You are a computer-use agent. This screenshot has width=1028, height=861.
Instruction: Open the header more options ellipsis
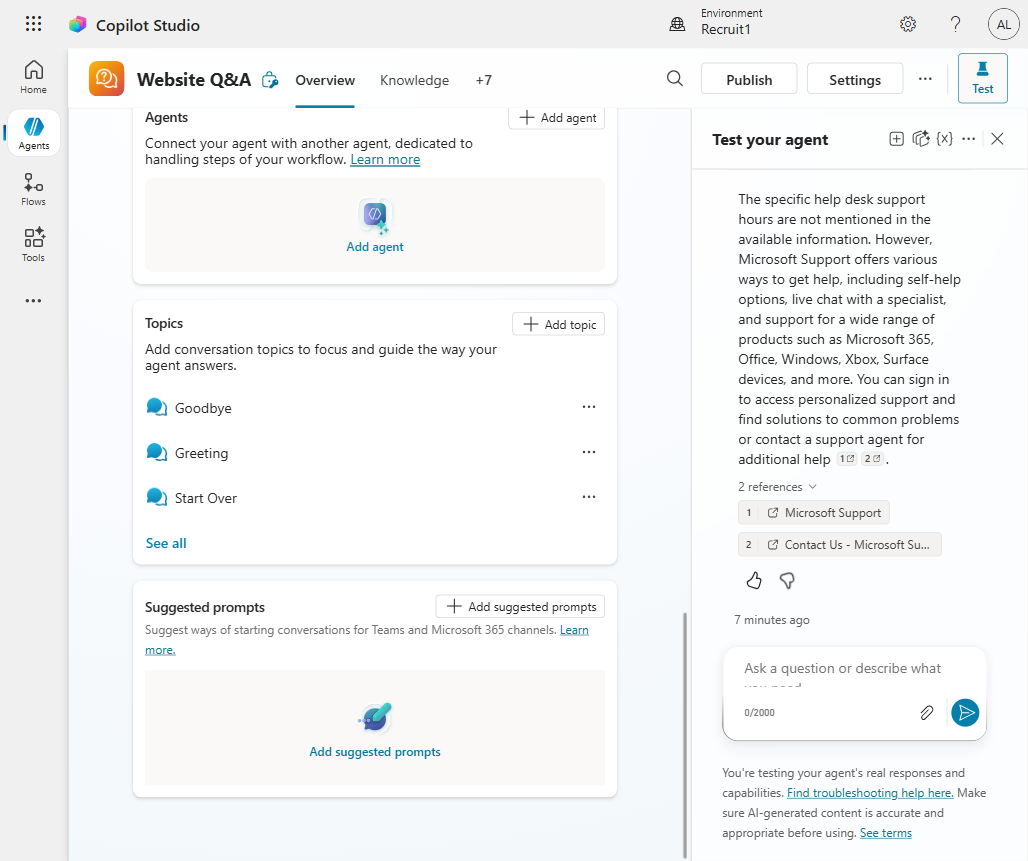point(925,79)
